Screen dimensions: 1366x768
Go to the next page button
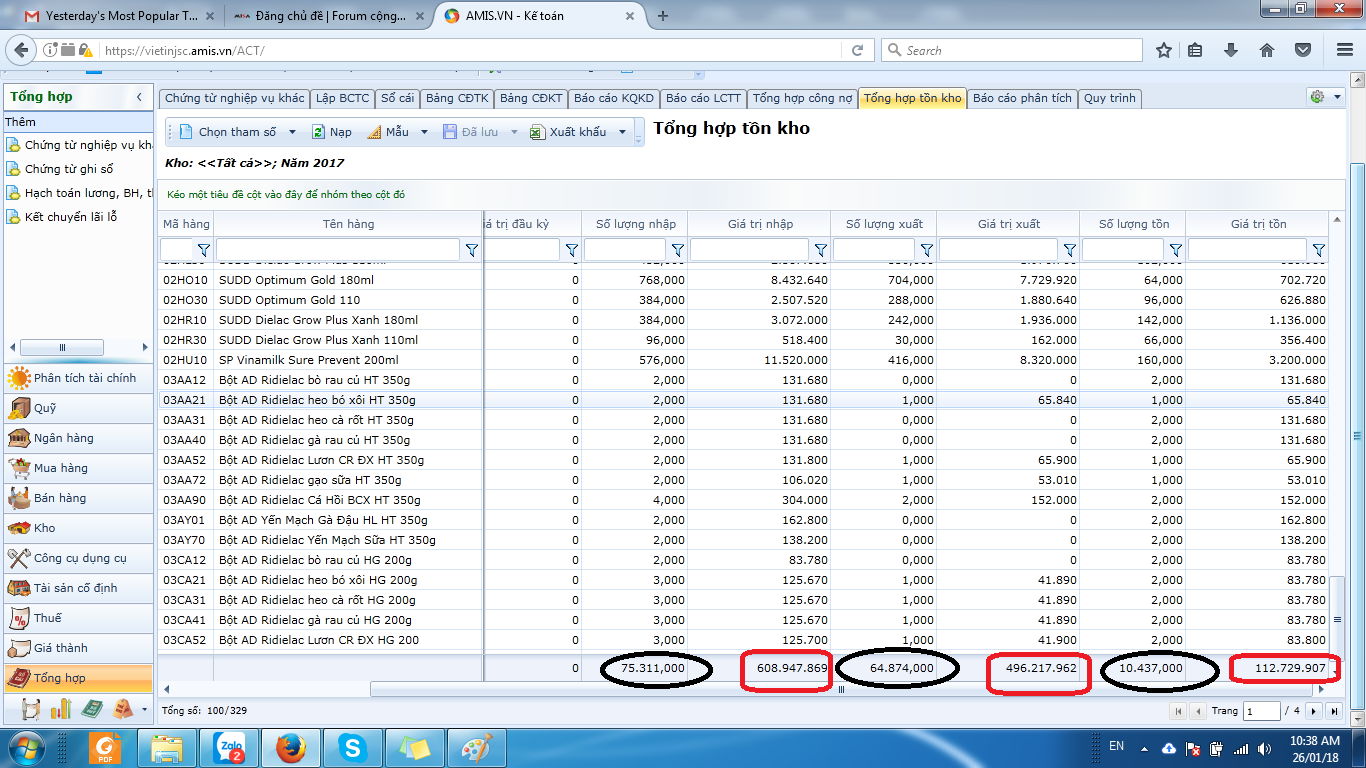(1315, 711)
